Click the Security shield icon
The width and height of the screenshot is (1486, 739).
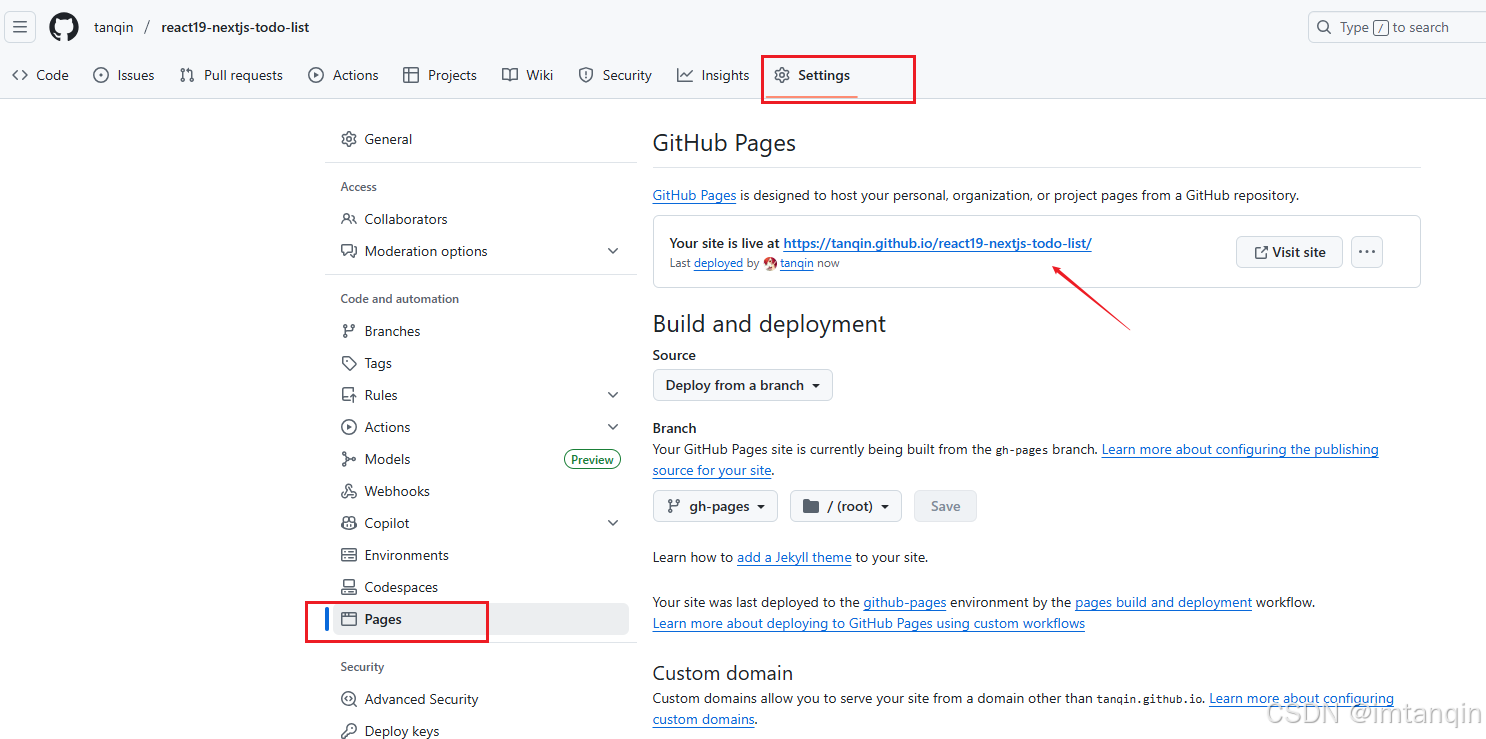point(586,75)
